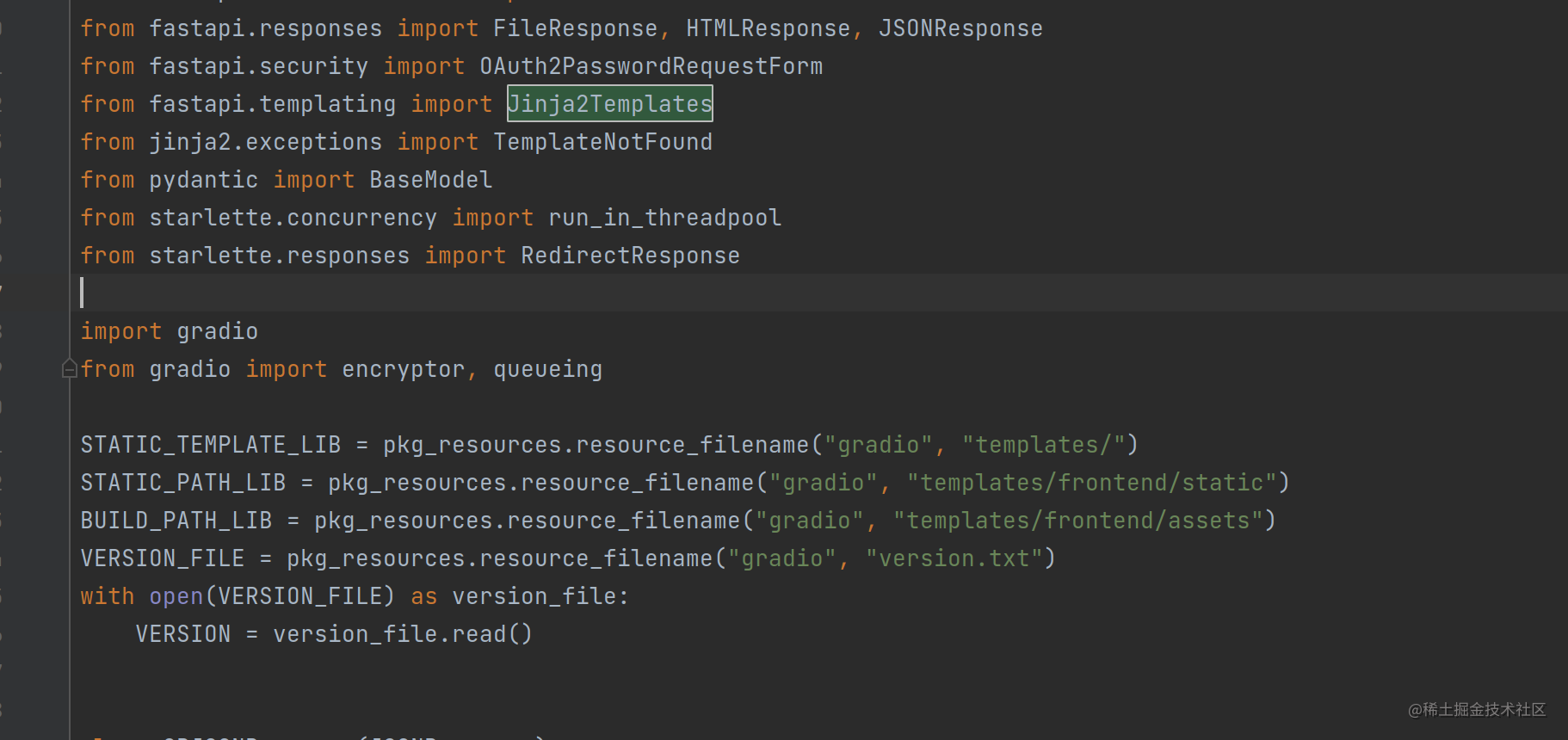Screen dimensions: 1568x740
Task: Collapse the gradio import fold marker
Action: pos(70,369)
